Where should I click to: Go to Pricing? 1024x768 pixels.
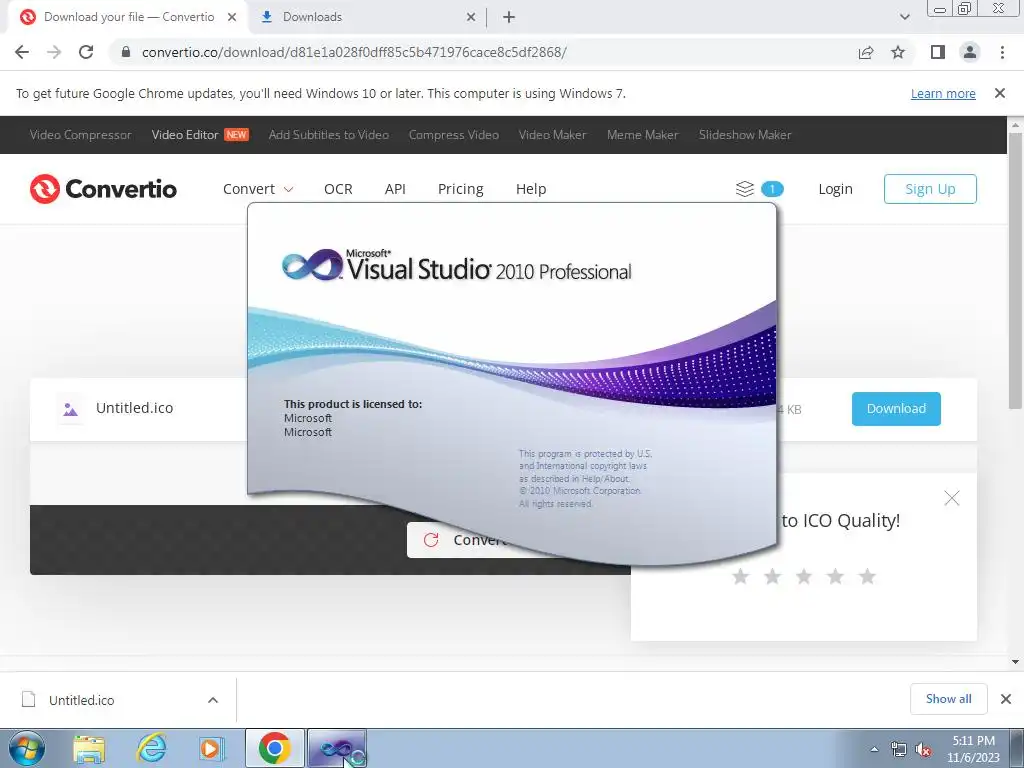click(460, 189)
